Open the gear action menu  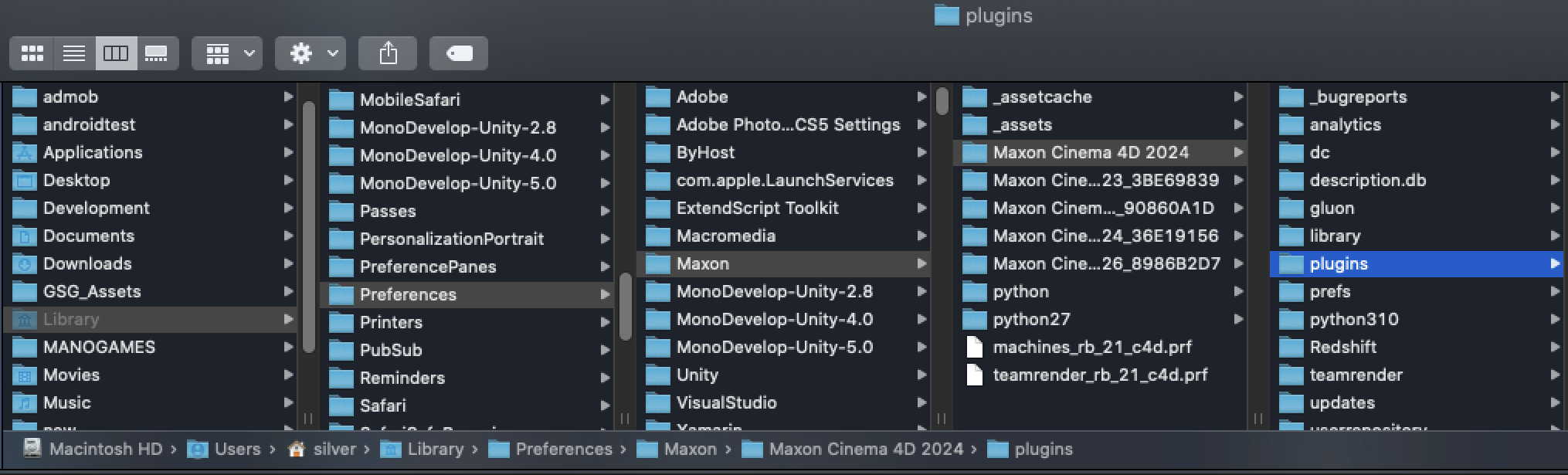pyautogui.click(x=311, y=53)
